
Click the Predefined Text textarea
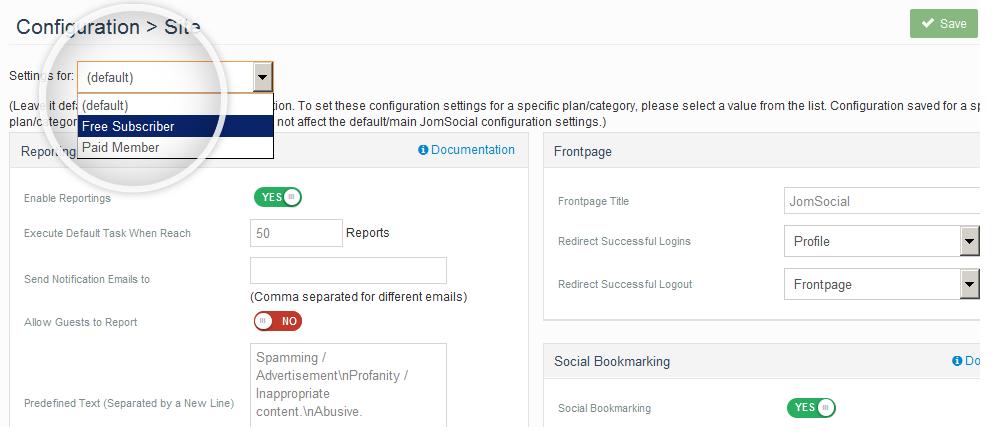(348, 385)
